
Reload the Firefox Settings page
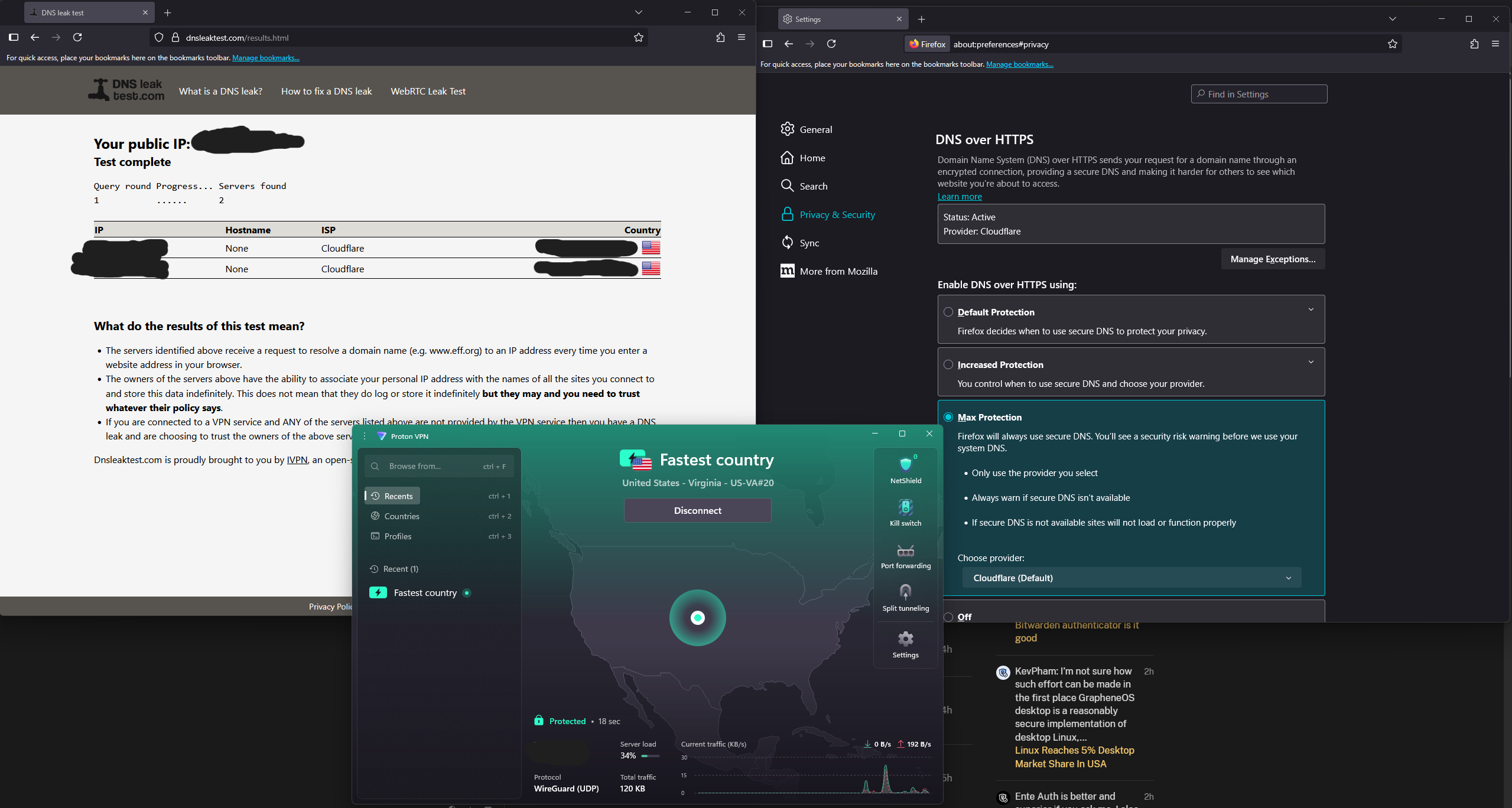(831, 44)
